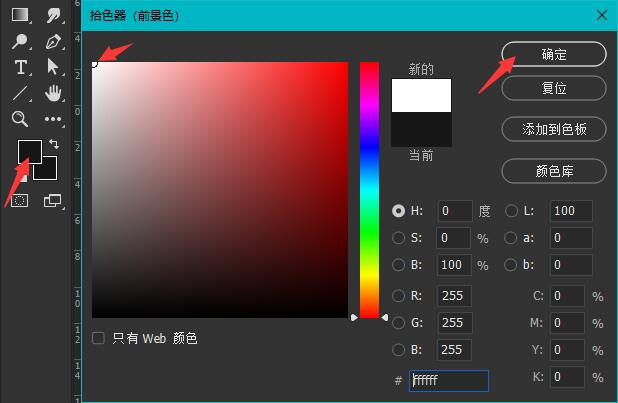618x403 pixels.
Task: Click the C cyan percent field
Action: pyautogui.click(x=568, y=296)
